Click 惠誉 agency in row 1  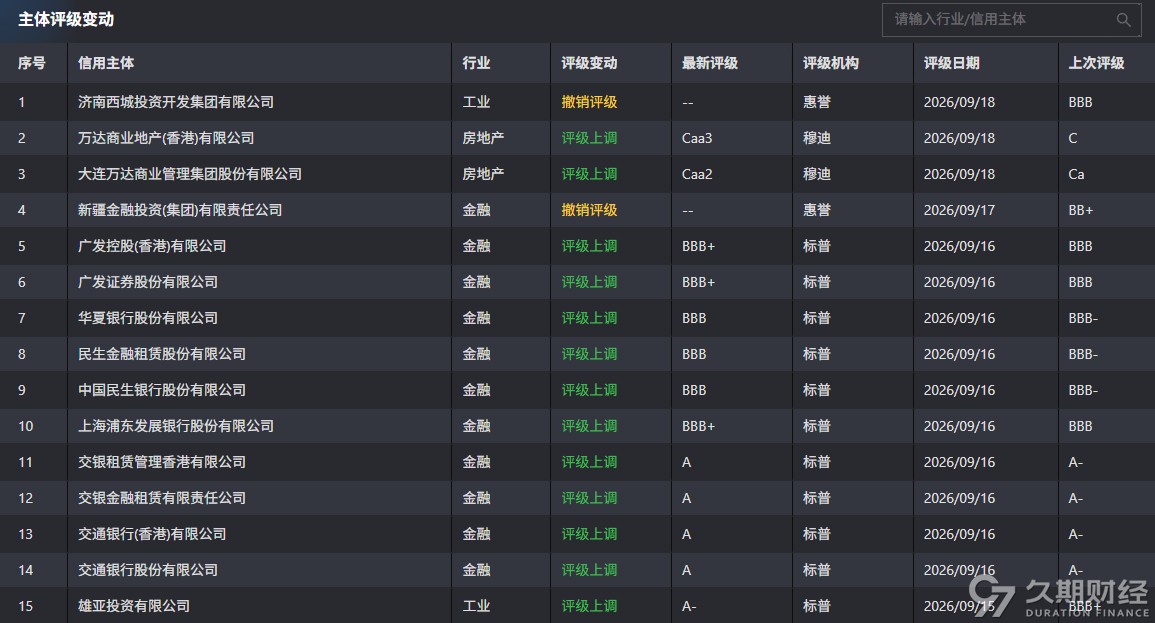point(817,102)
